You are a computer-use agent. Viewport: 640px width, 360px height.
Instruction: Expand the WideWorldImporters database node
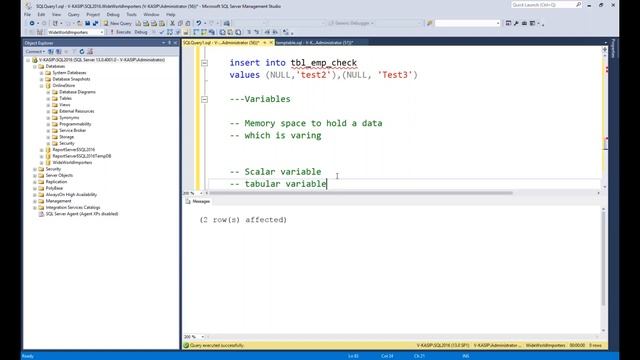pos(42,162)
